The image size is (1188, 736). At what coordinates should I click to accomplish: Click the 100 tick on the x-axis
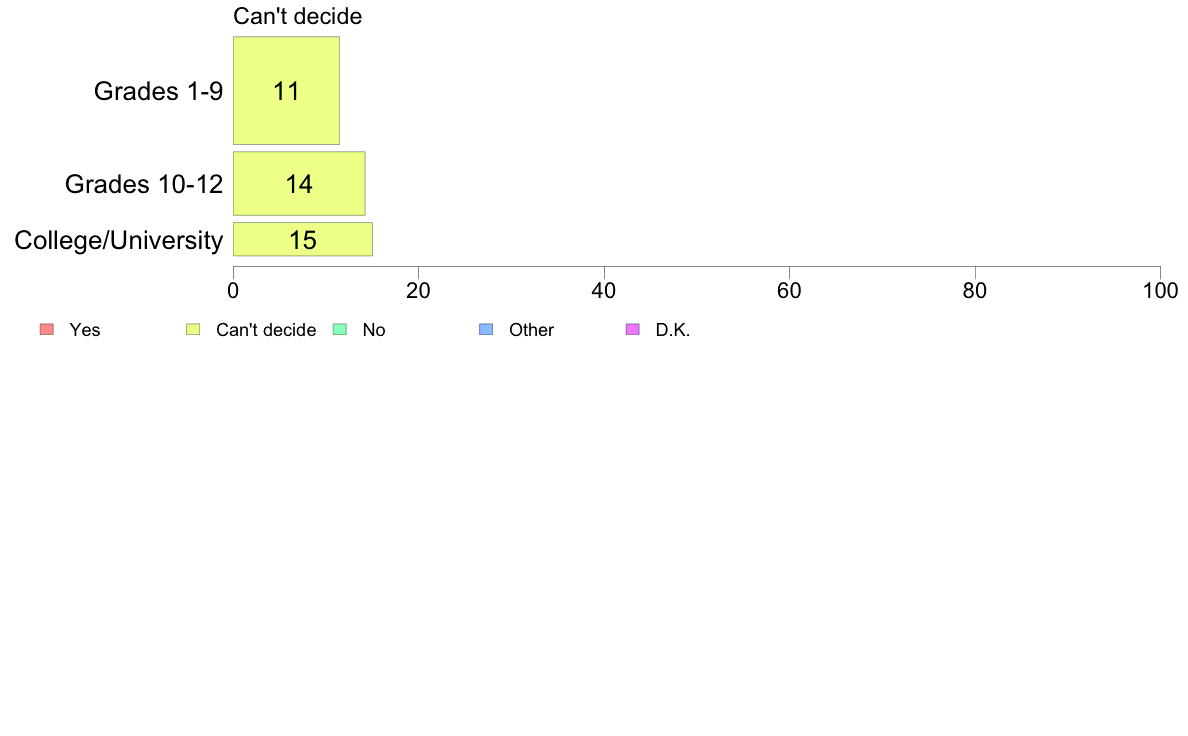click(x=1161, y=290)
